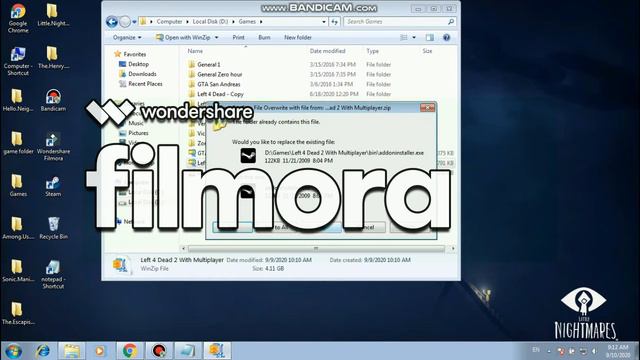Click Print in Explorer toolbar
This screenshot has height=360, width=640.
pos(238,38)
